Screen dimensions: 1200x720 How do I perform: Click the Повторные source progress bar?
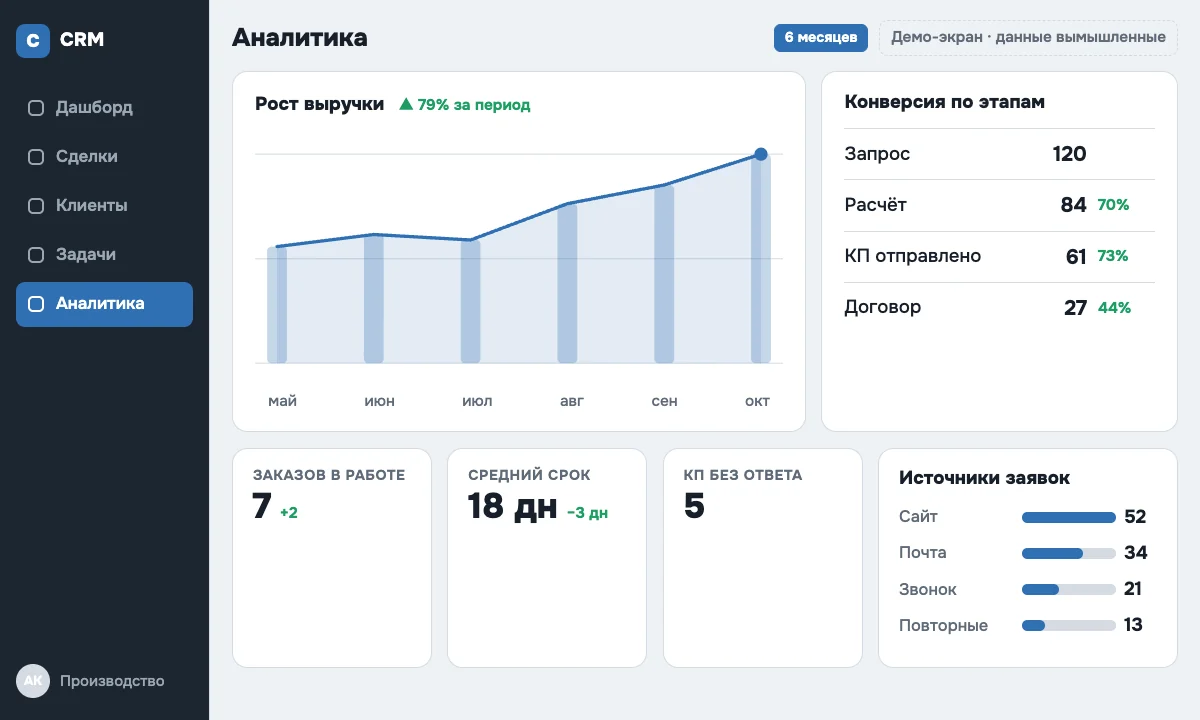[x=1068, y=625]
